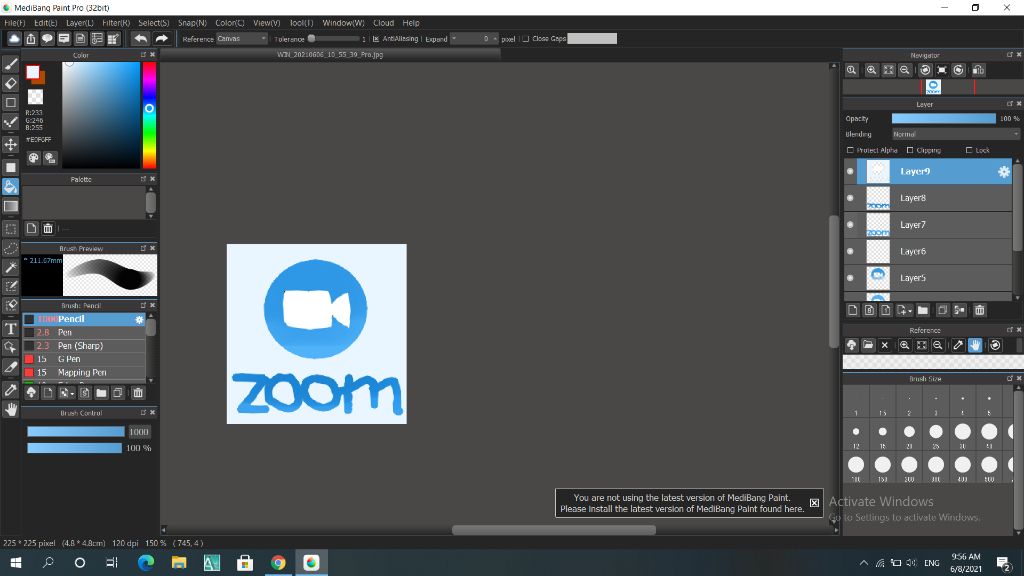This screenshot has width=1024, height=576.
Task: Enable Protect Alpha checkbox
Action: [850, 150]
